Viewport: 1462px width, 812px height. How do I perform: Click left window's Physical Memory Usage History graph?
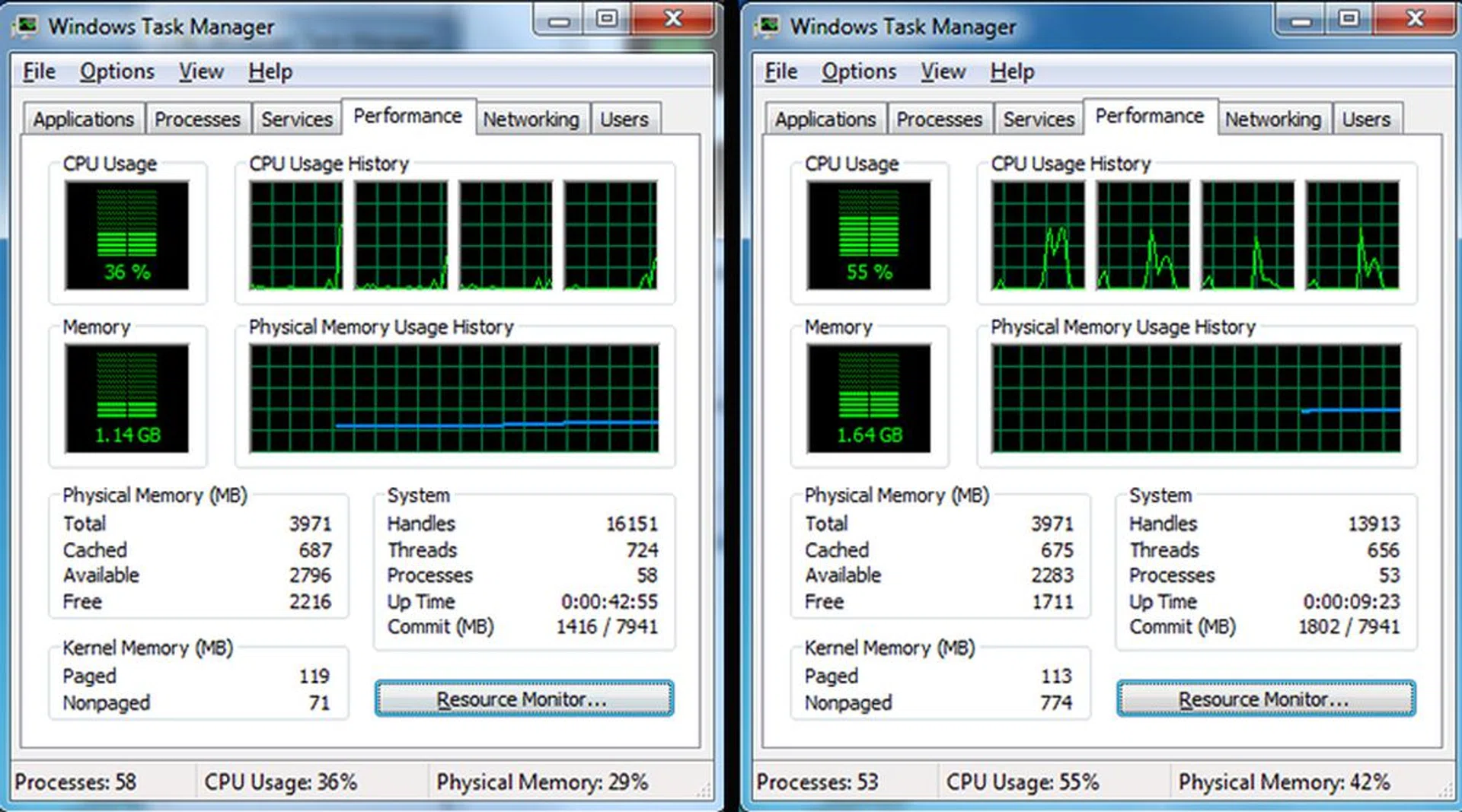click(x=454, y=398)
